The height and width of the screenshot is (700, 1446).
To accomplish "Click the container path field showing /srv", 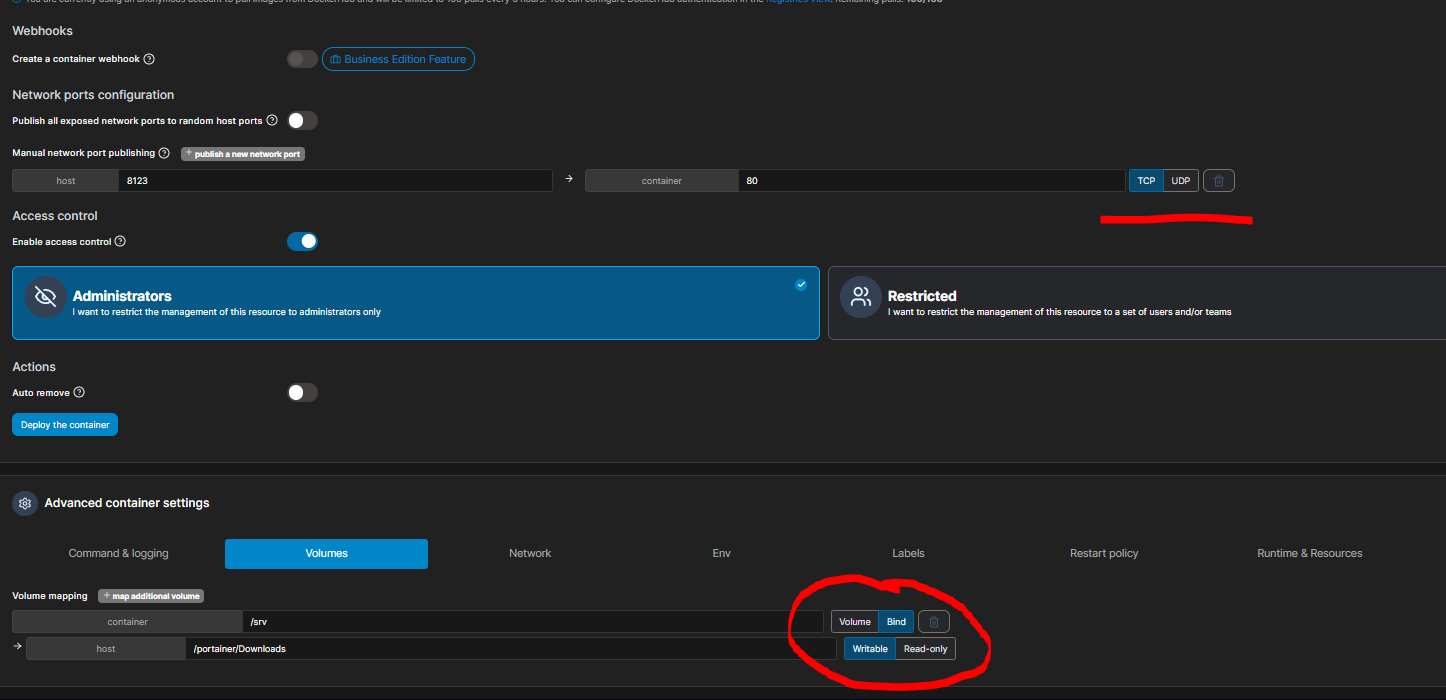I will pos(533,622).
